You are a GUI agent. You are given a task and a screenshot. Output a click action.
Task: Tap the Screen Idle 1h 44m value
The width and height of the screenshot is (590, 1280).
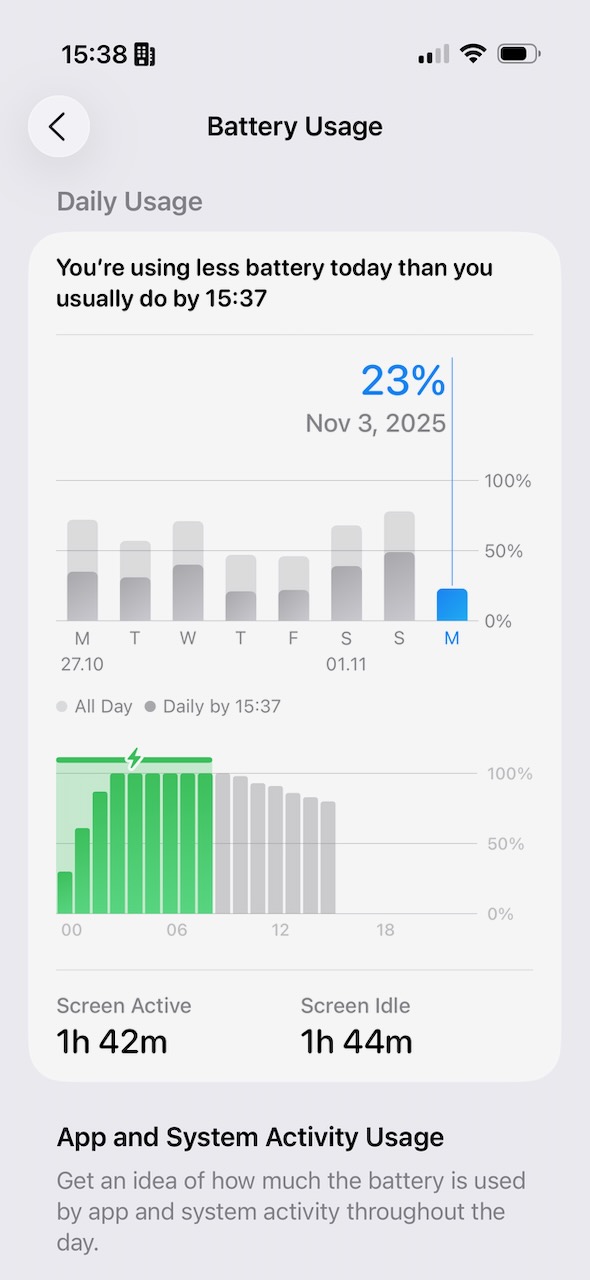click(x=355, y=1041)
